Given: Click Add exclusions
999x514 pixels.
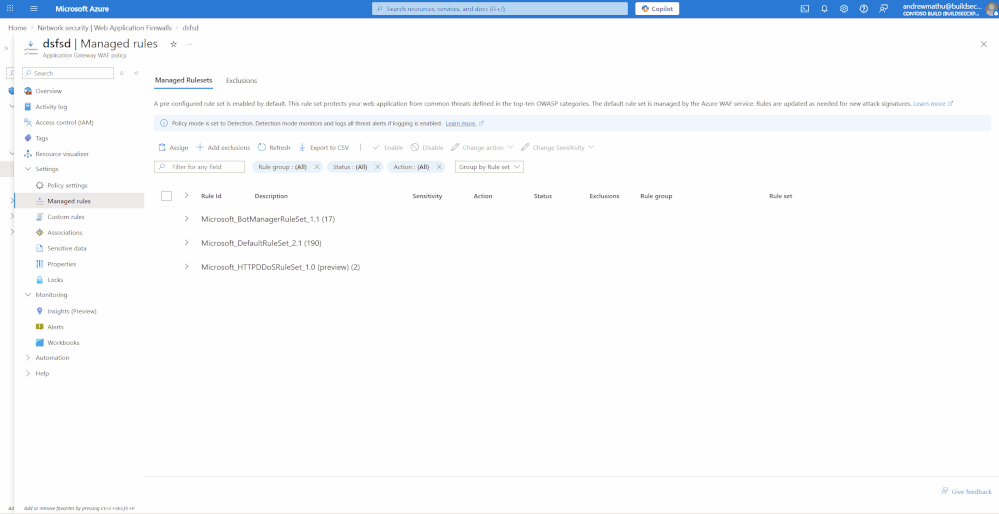Looking at the screenshot, I should click(223, 148).
